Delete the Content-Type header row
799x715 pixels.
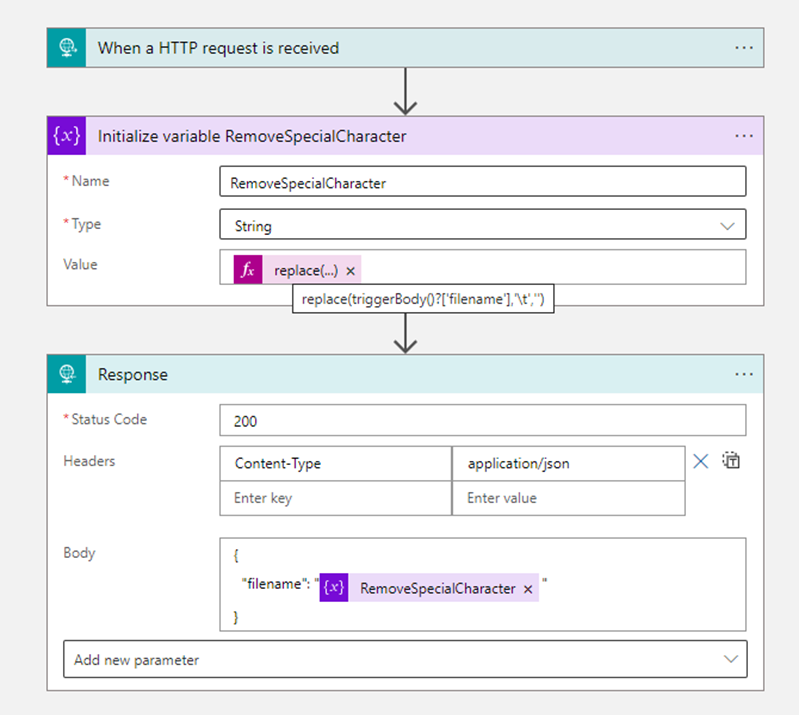click(701, 461)
